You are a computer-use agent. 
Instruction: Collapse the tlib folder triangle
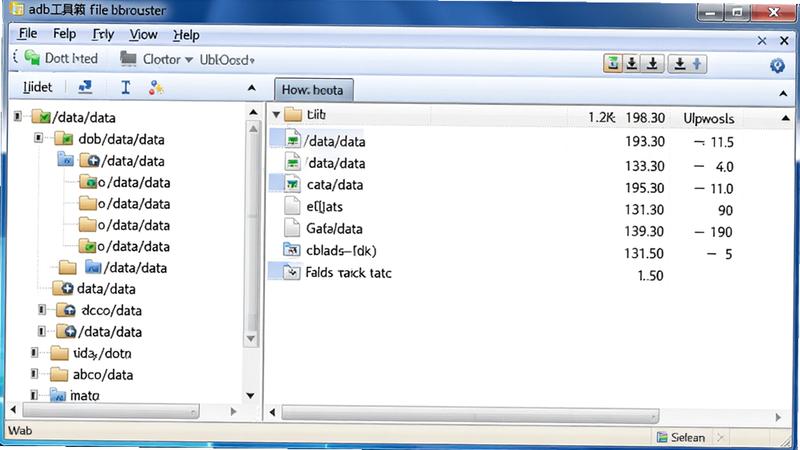276,114
